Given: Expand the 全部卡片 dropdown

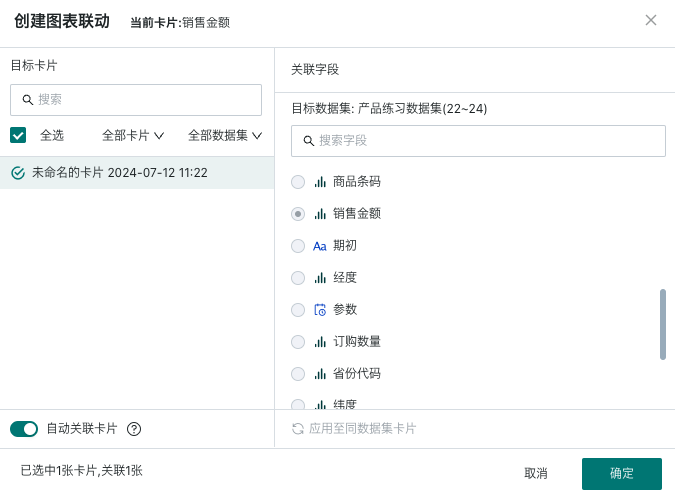Looking at the screenshot, I should 133,136.
